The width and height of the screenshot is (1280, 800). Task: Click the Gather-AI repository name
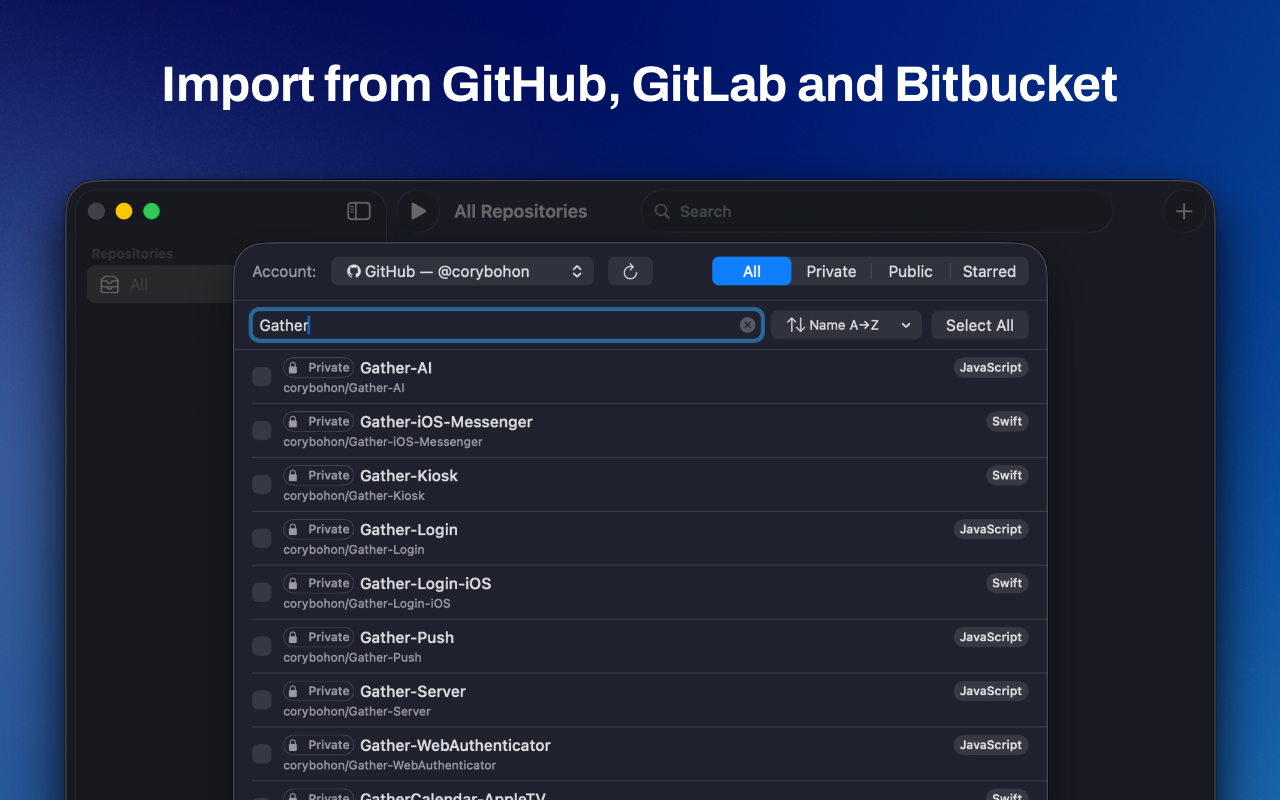396,368
